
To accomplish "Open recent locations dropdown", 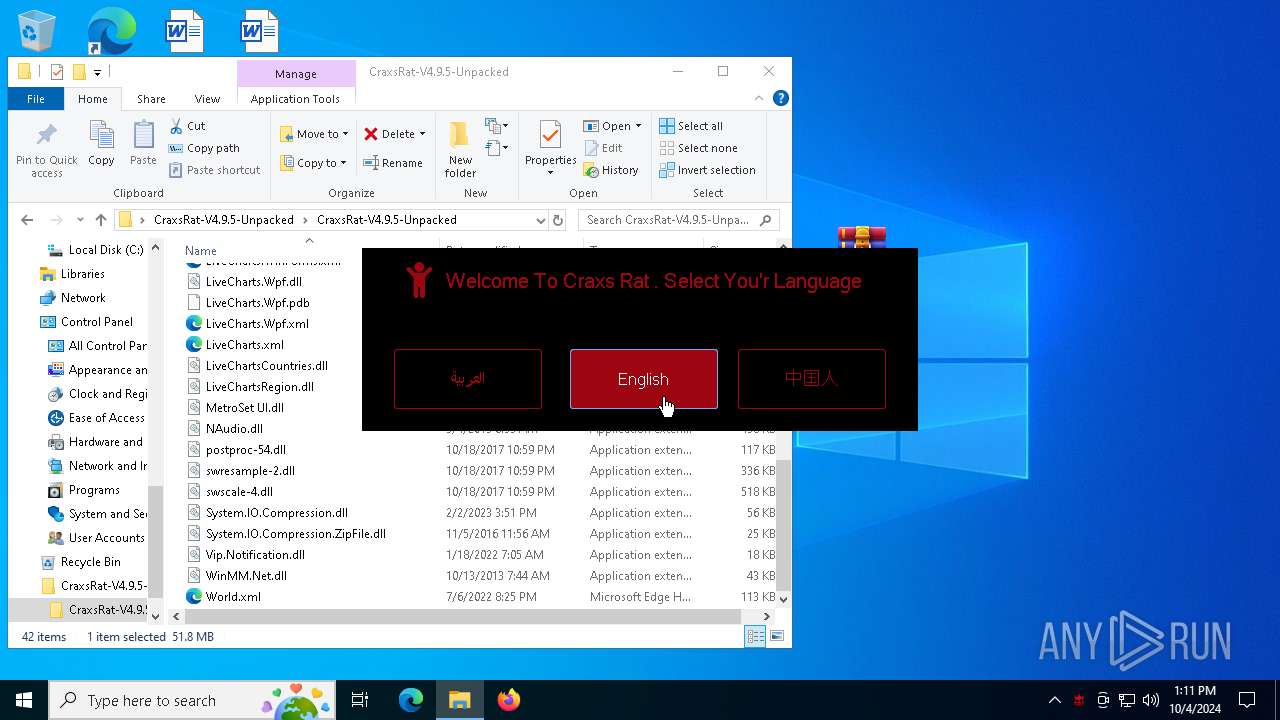I will 80,220.
